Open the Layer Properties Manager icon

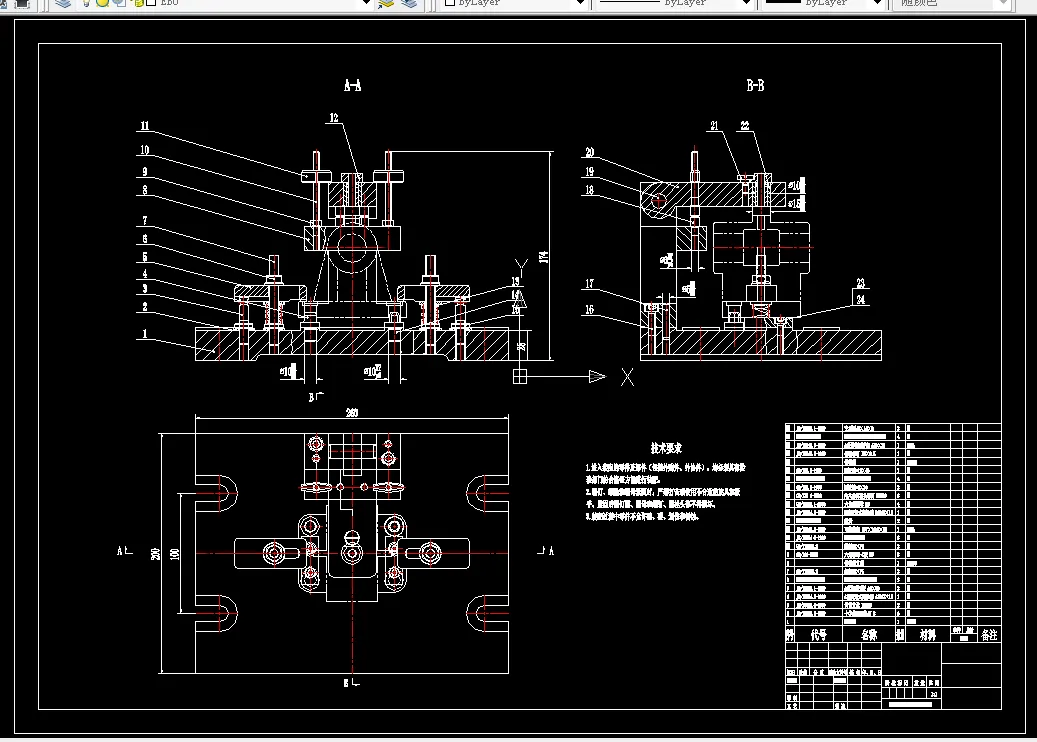click(63, 3)
